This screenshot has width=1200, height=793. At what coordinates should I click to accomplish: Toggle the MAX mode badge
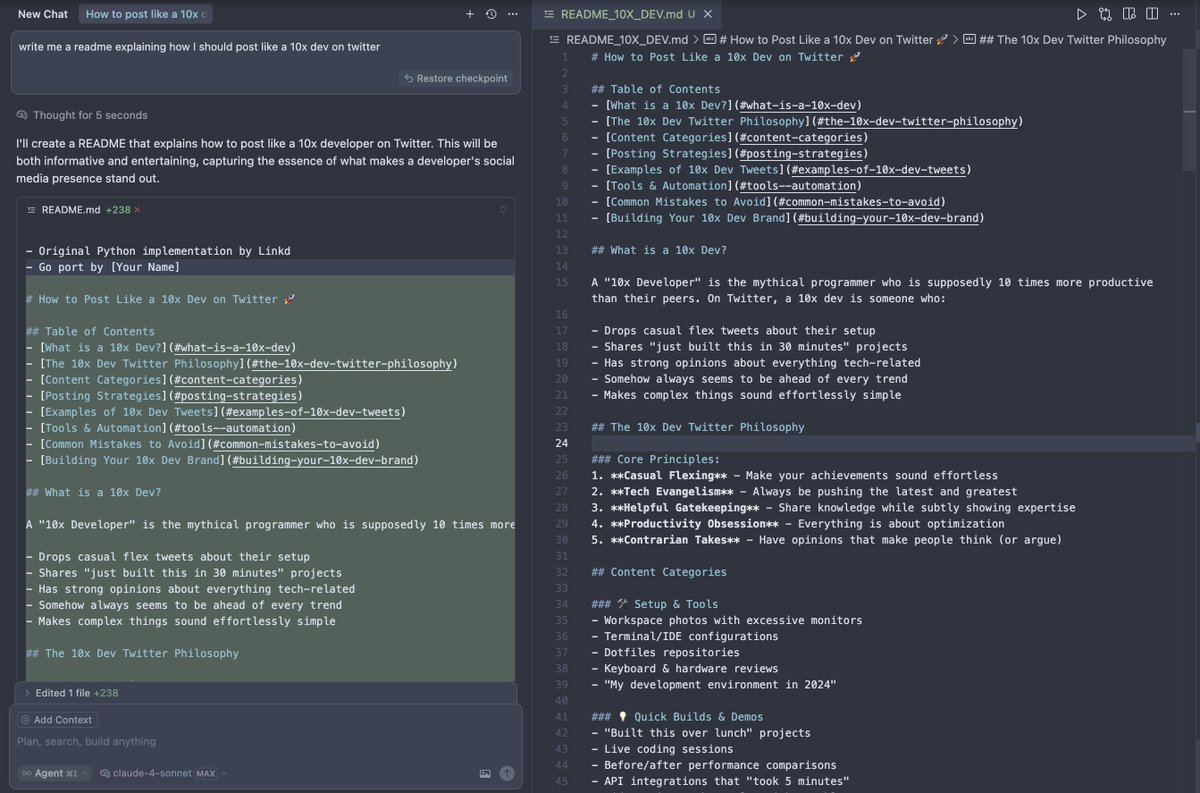pyautogui.click(x=205, y=773)
